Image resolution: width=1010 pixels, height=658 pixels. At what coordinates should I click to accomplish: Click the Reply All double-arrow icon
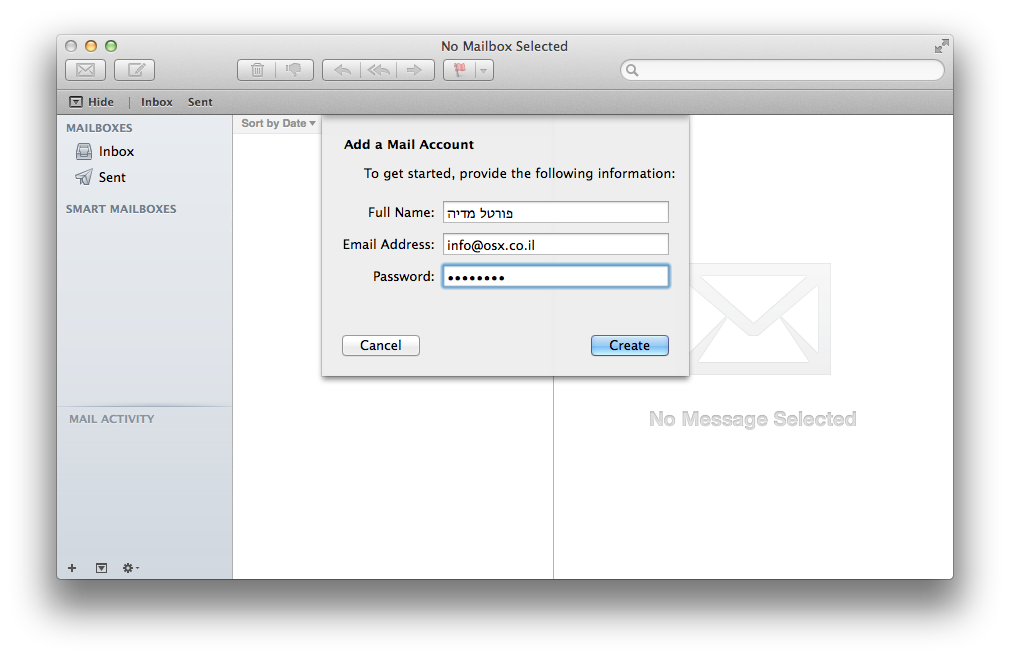(x=379, y=70)
